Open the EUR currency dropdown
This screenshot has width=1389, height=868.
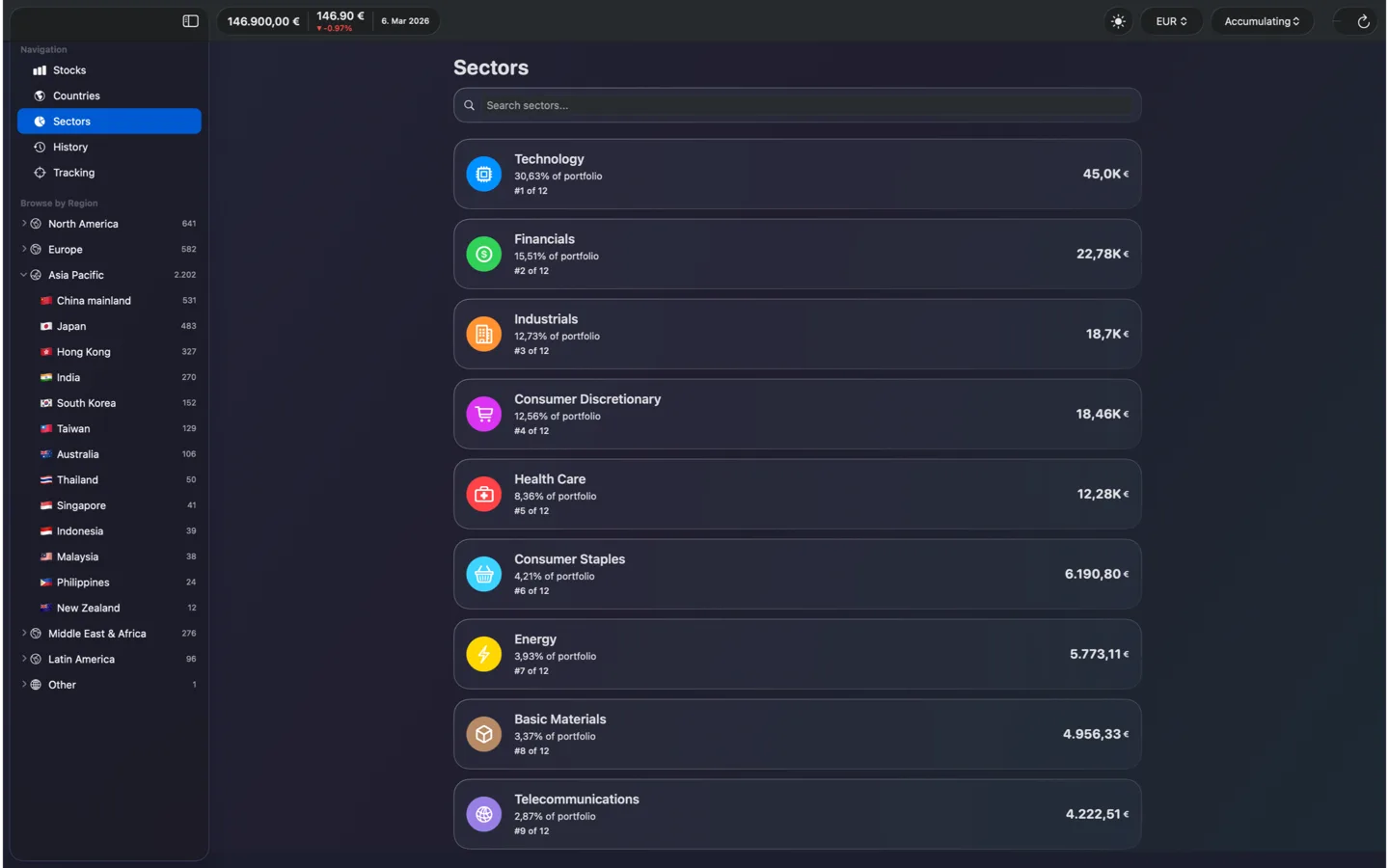(1171, 20)
